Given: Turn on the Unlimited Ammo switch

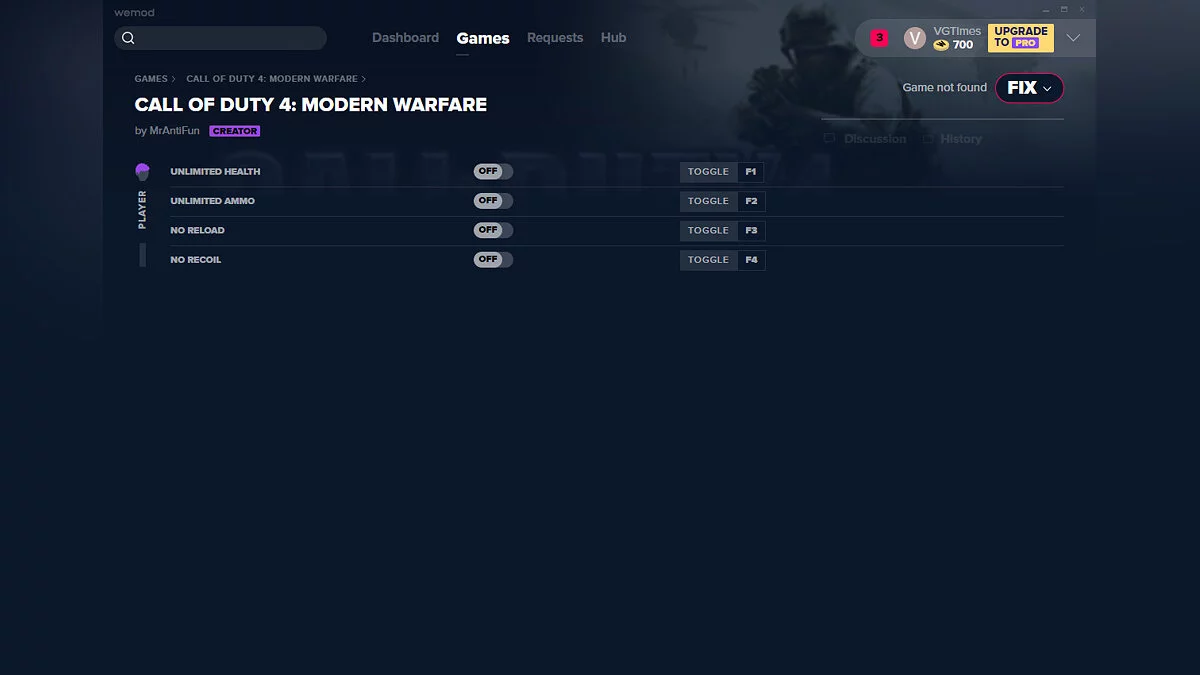Looking at the screenshot, I should pos(492,200).
